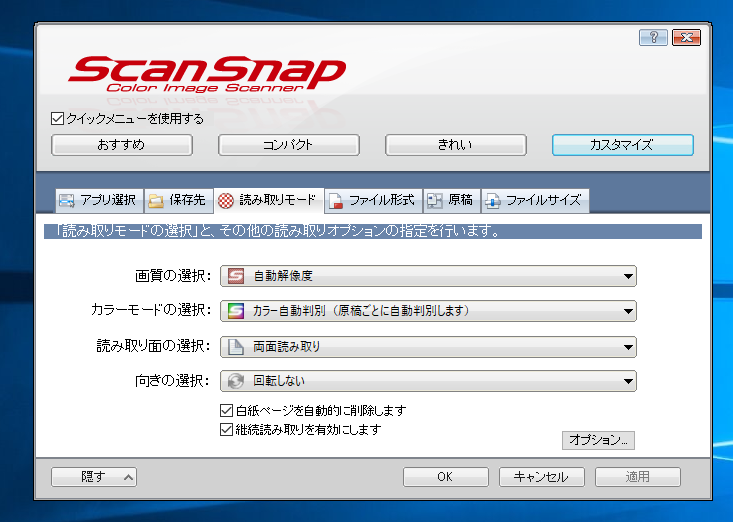733x522 pixels.
Task: Click the ファイルサイズ tab icon
Action: pos(493,201)
